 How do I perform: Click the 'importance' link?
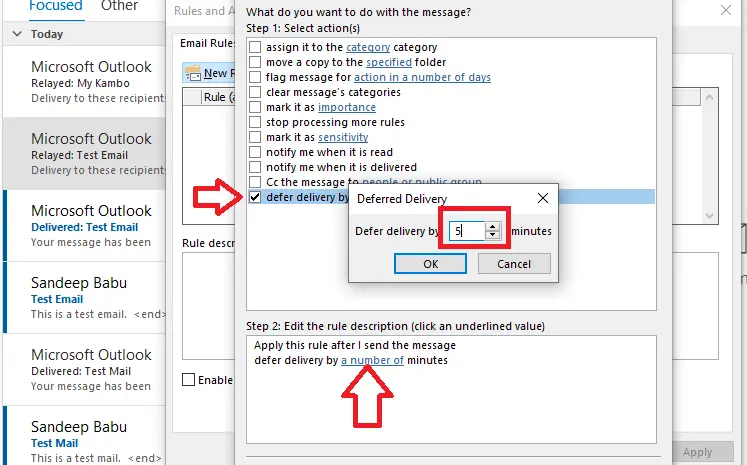347,107
